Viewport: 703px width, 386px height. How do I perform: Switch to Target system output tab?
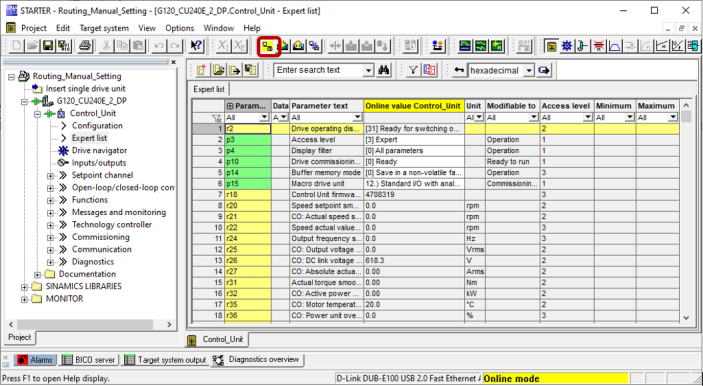pyautogui.click(x=165, y=360)
